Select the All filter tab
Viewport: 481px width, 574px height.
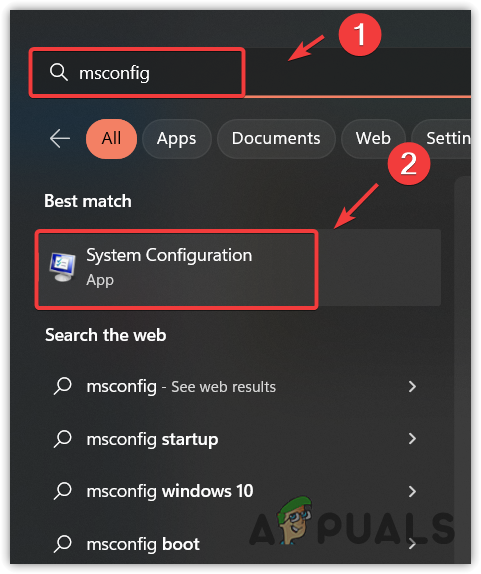point(111,139)
